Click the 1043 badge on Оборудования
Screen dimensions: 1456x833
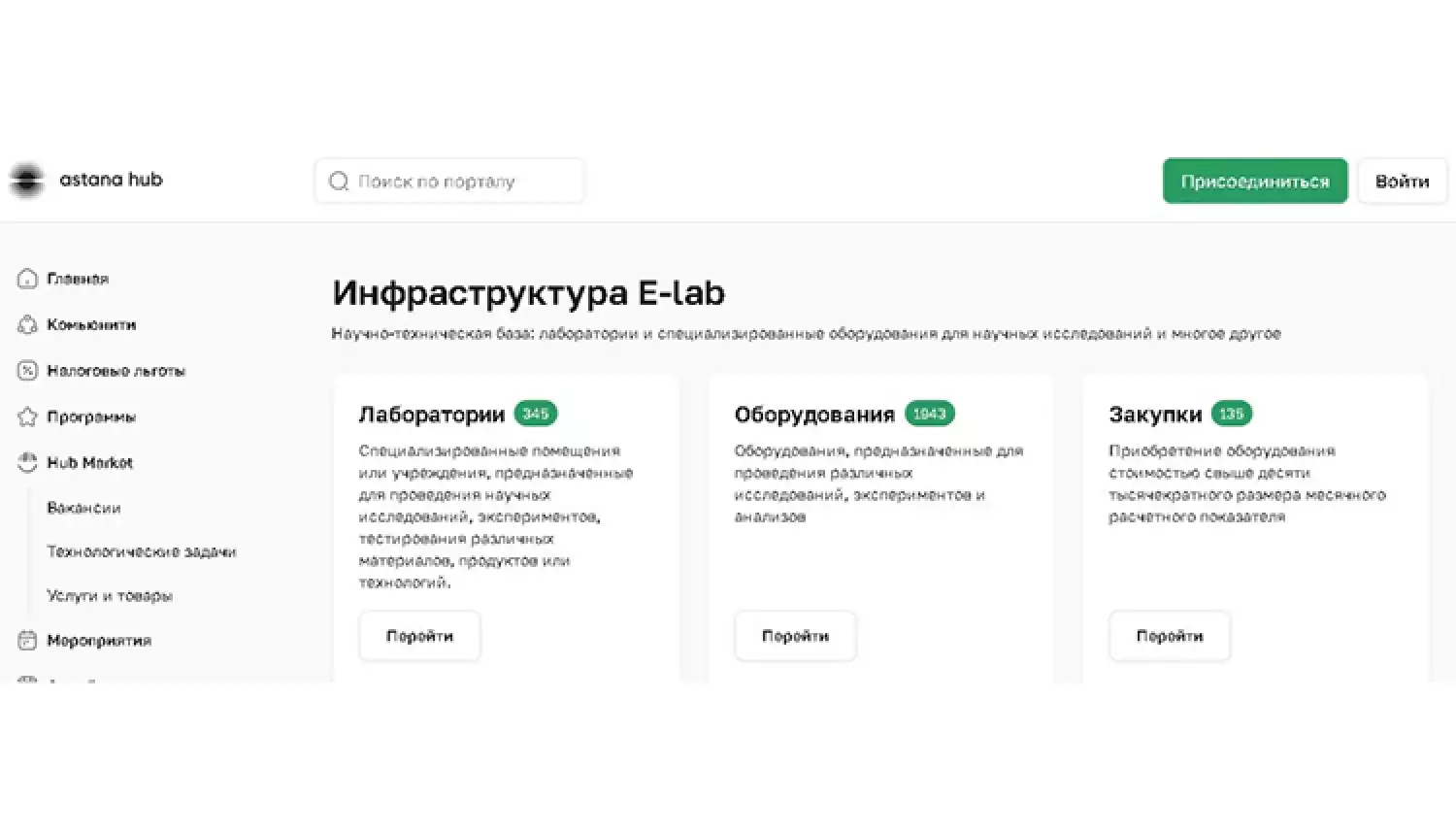point(929,414)
